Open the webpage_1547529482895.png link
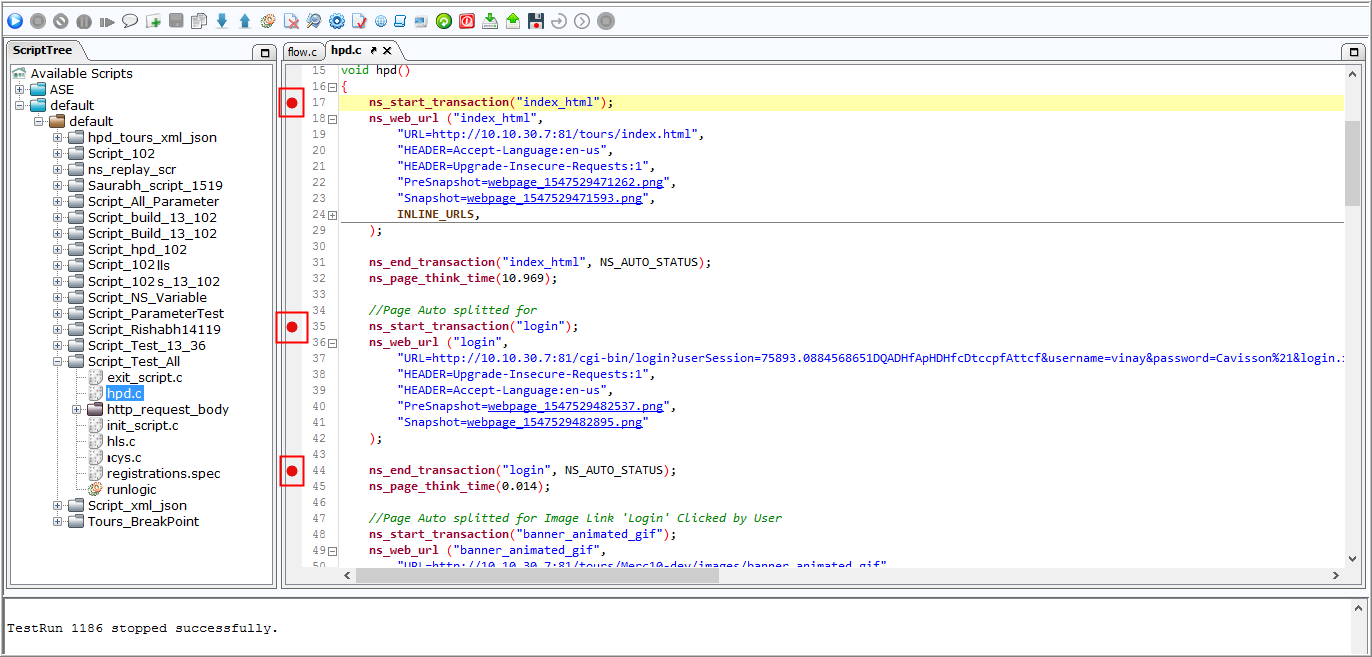This screenshot has width=1372, height=657. pyautogui.click(x=554, y=422)
